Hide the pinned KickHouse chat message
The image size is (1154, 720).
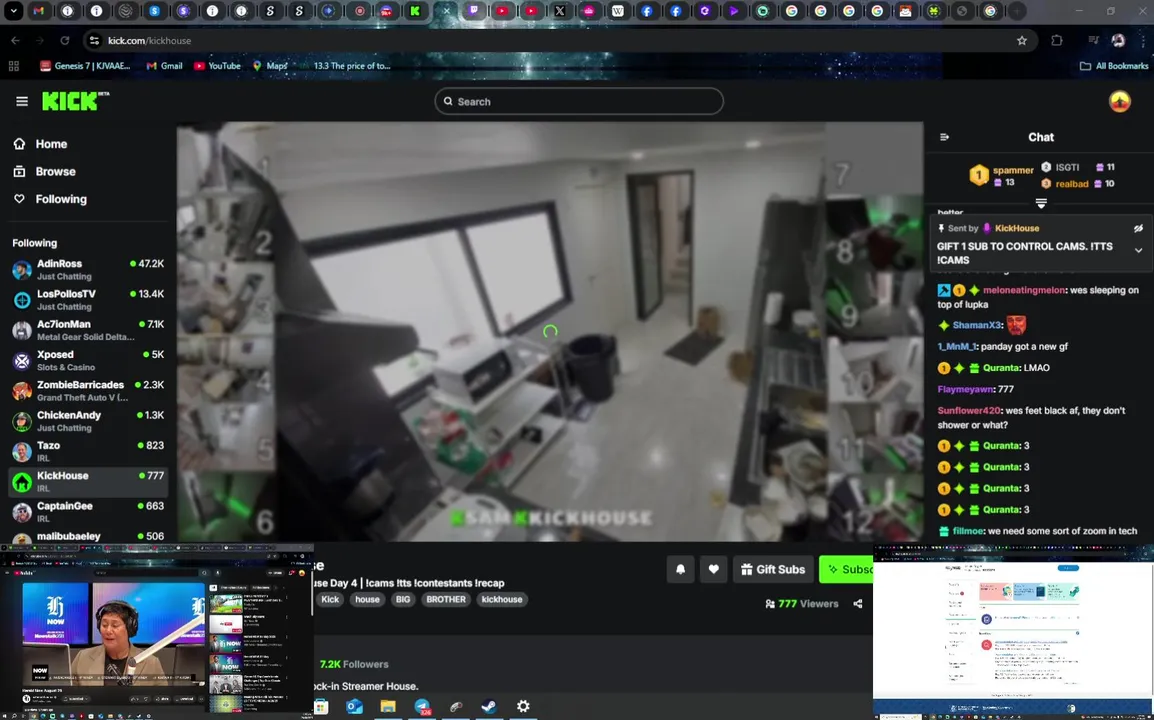[x=1138, y=228]
